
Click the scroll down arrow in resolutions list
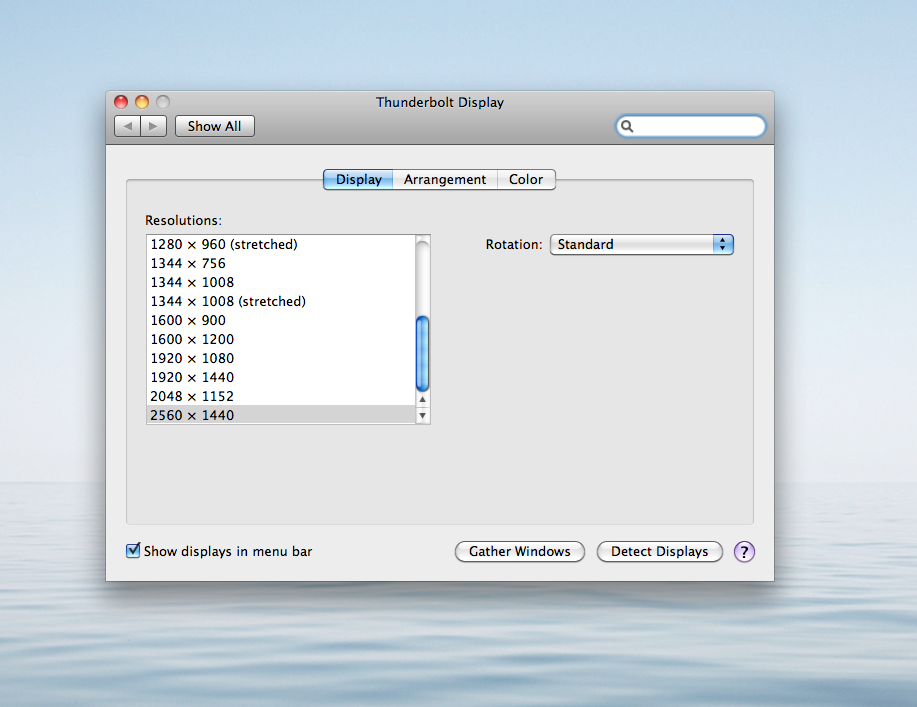[x=422, y=416]
